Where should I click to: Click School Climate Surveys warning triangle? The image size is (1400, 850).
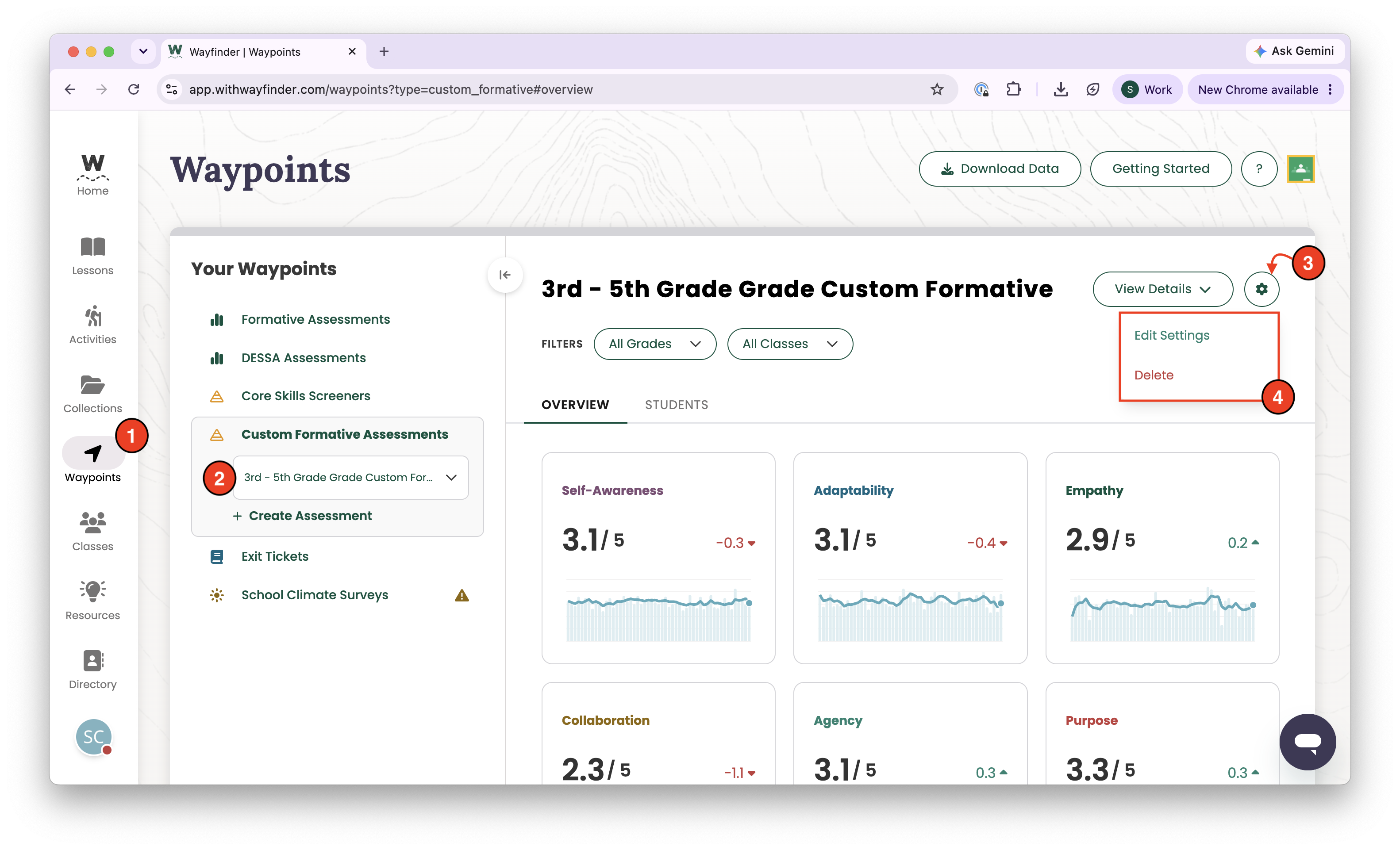point(462,595)
